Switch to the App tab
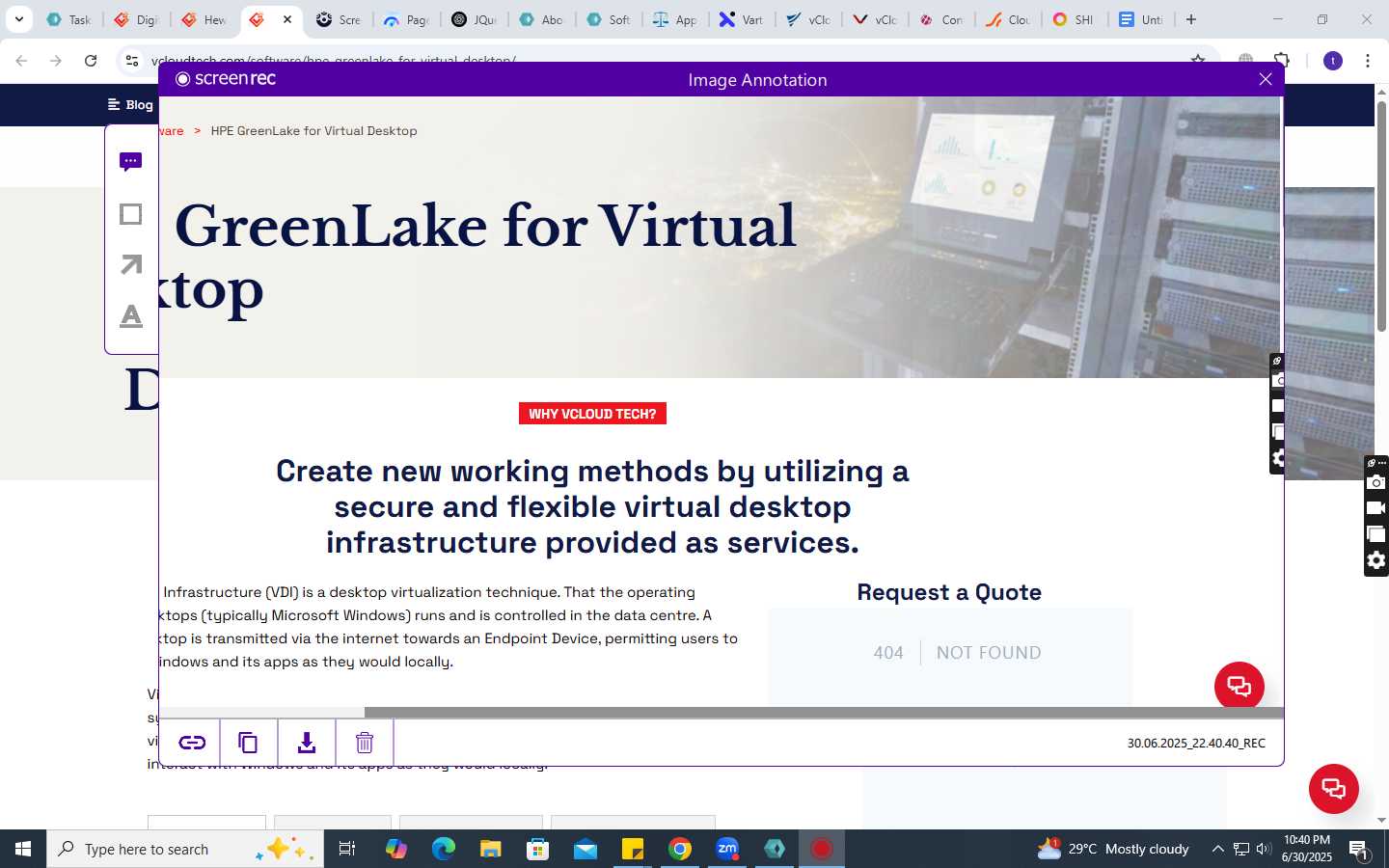This screenshot has width=1389, height=868. click(675, 19)
